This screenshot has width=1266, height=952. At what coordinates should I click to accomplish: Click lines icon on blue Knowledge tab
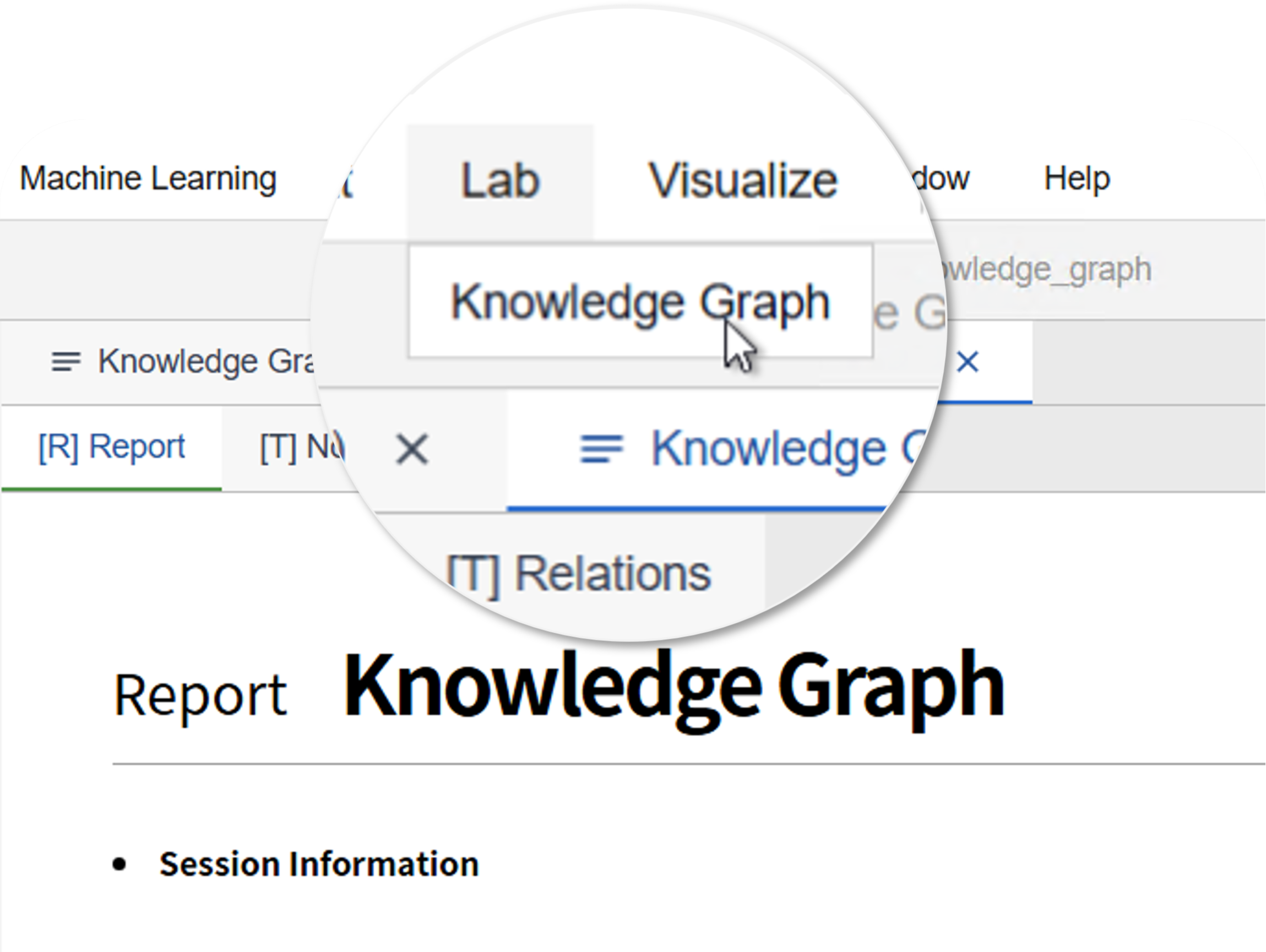click(x=601, y=449)
